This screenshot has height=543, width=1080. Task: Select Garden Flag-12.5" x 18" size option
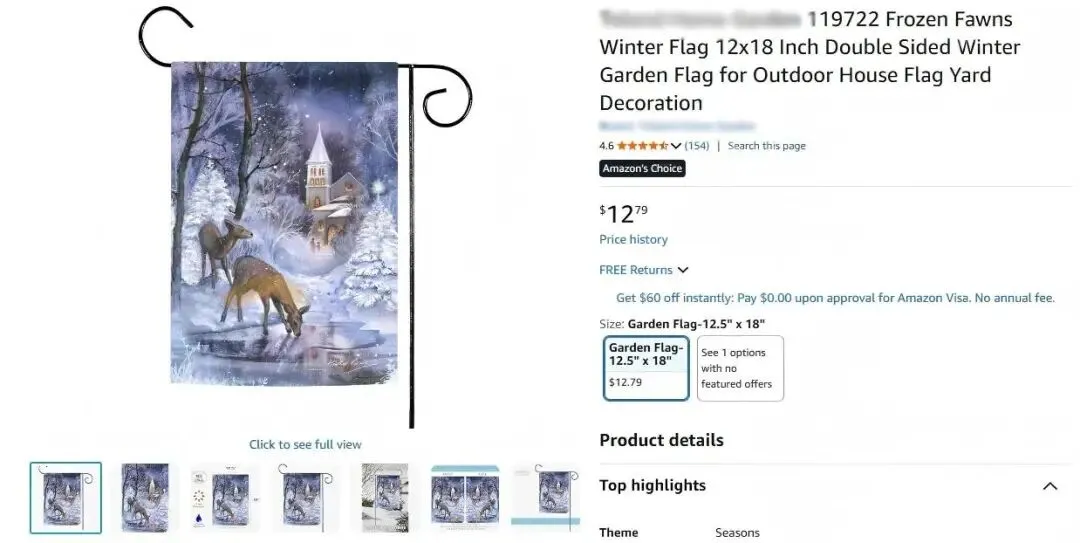(646, 368)
